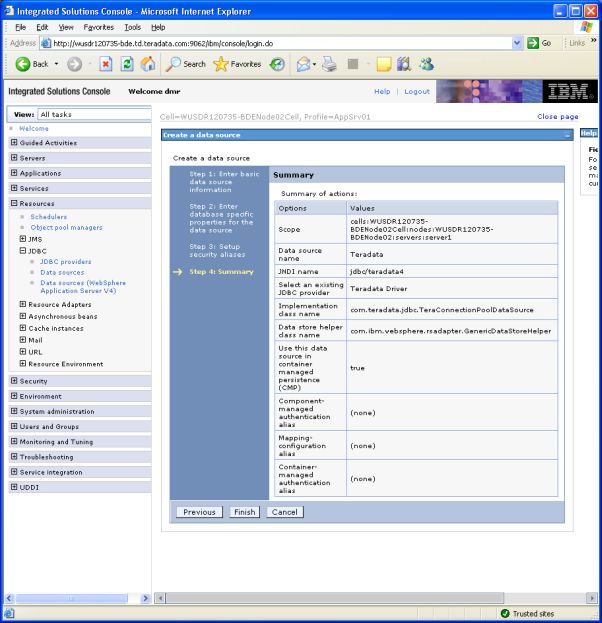The height and width of the screenshot is (623, 602).
Task: Click the green Go arrow icon
Action: click(533, 43)
